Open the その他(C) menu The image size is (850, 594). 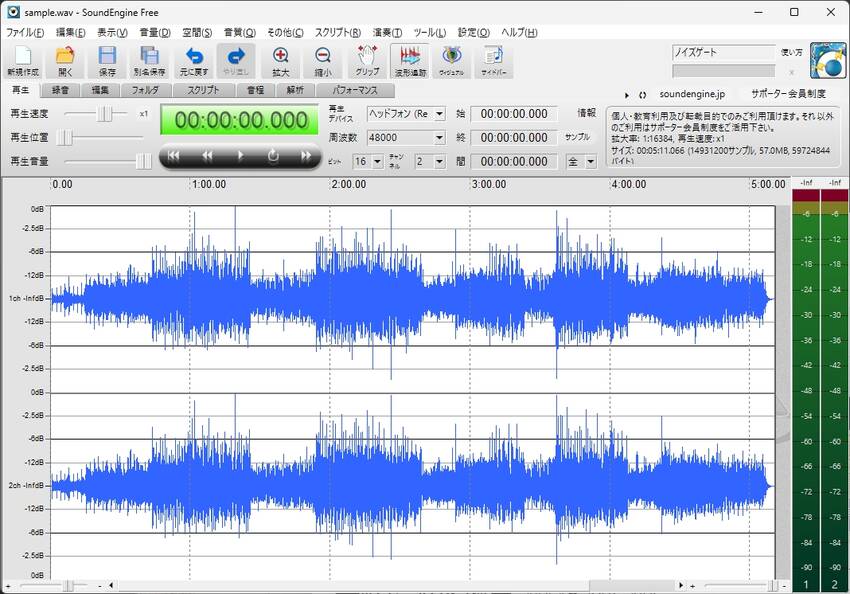[285, 33]
